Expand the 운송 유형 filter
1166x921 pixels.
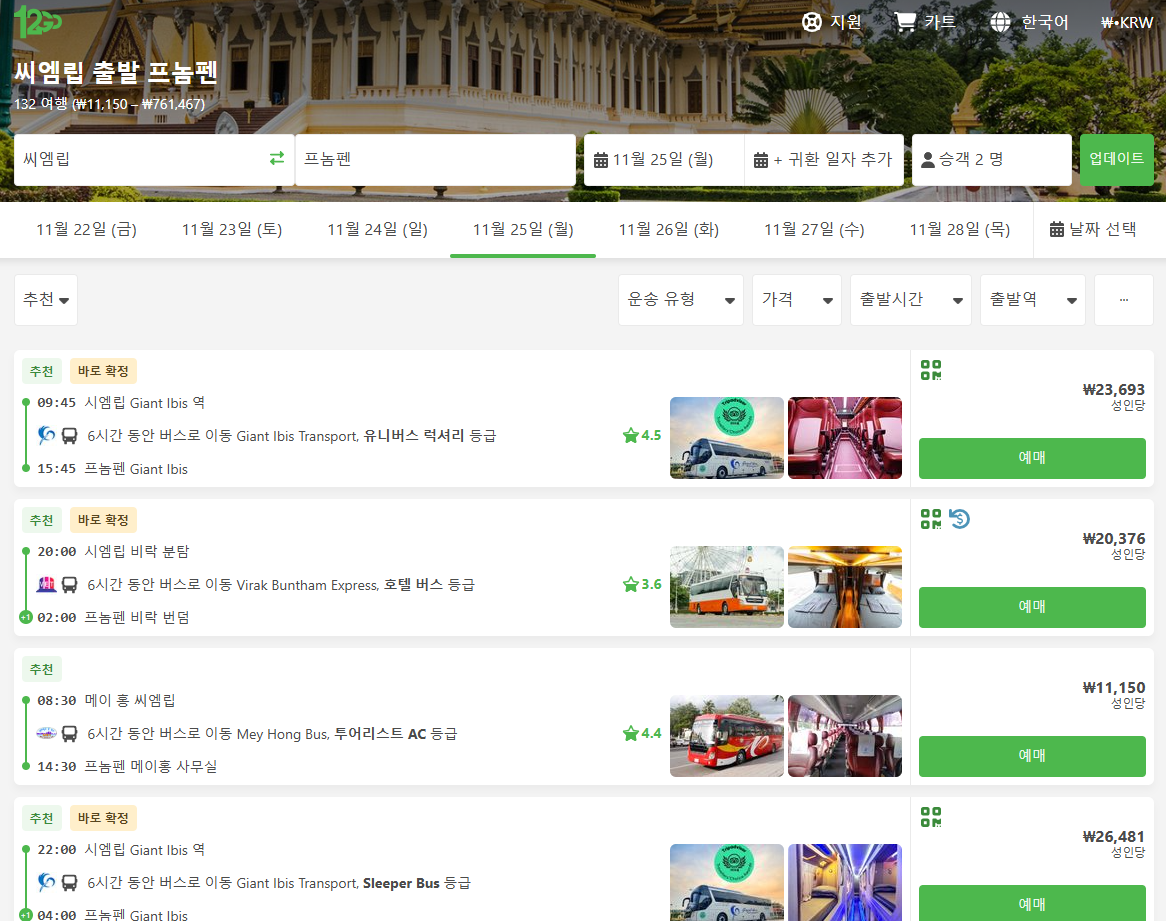pyautogui.click(x=680, y=300)
